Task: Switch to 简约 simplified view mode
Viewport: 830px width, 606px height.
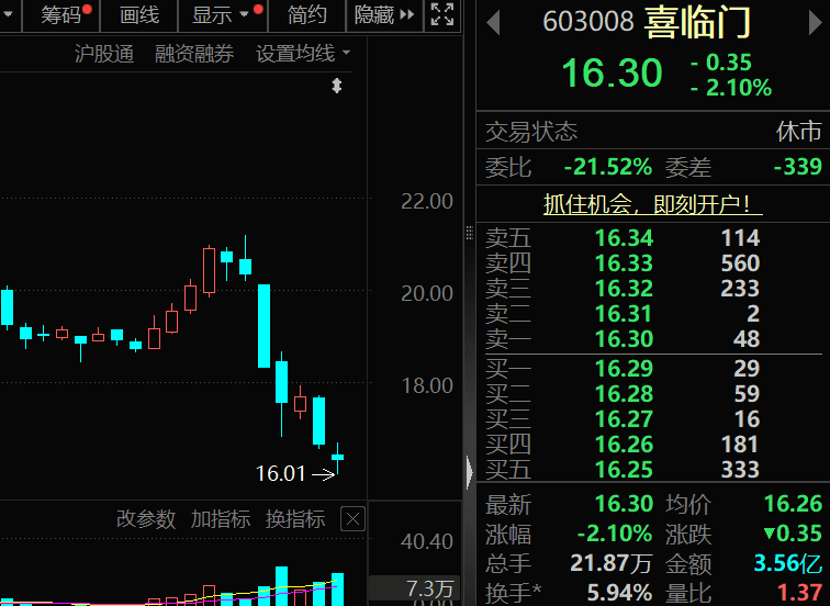Action: tap(305, 15)
